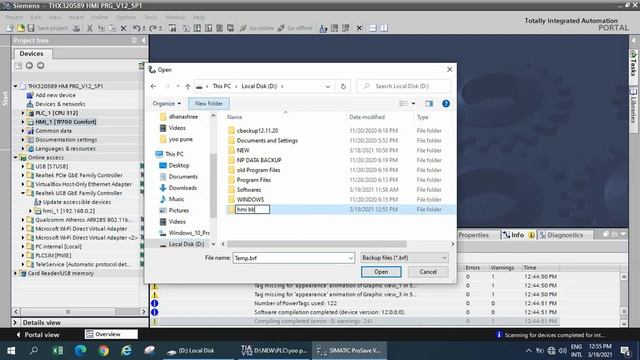Open the view options dropdown
This screenshot has width=640, height=360.
[x=413, y=104]
